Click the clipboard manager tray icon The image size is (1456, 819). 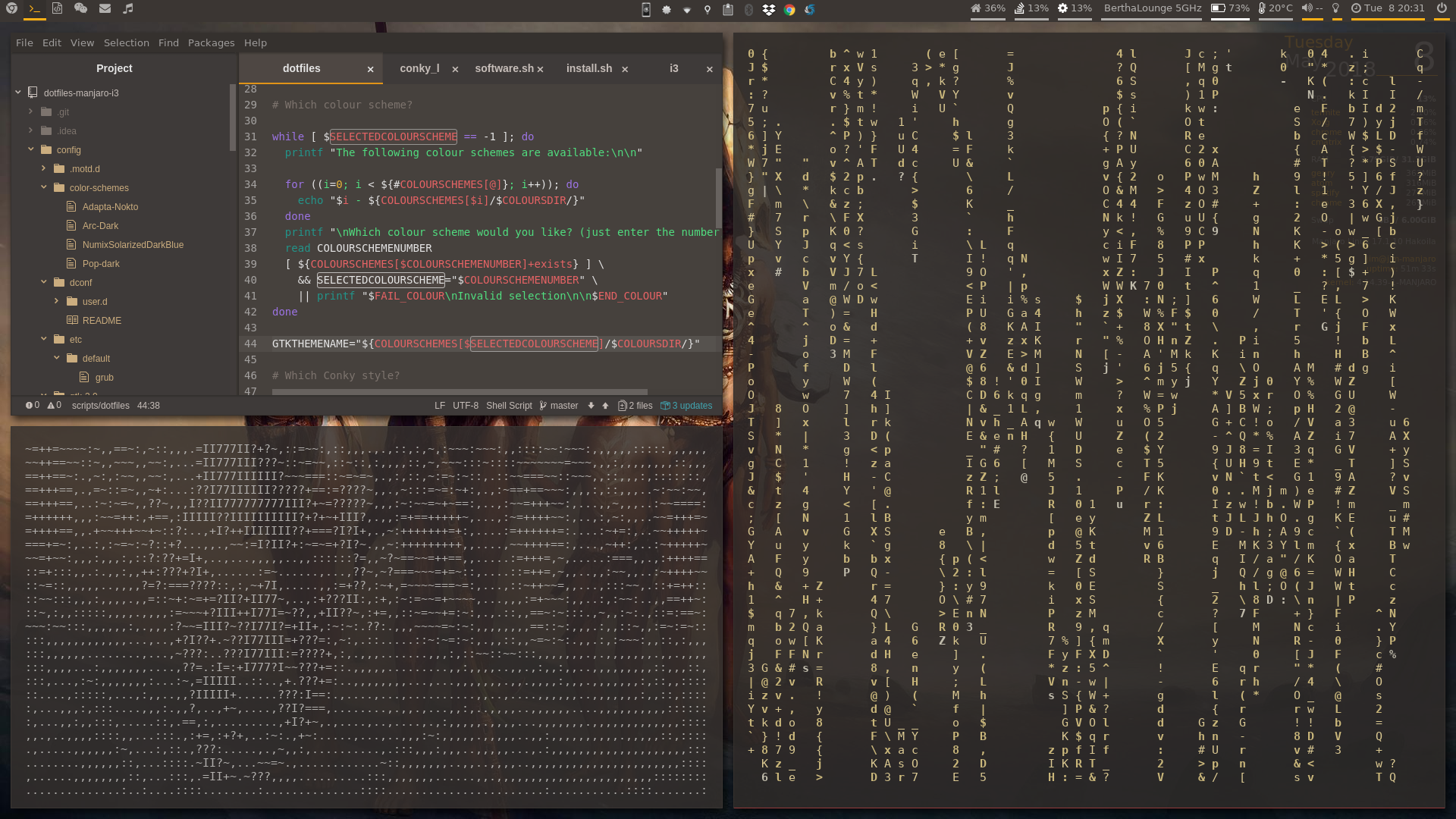point(728,9)
